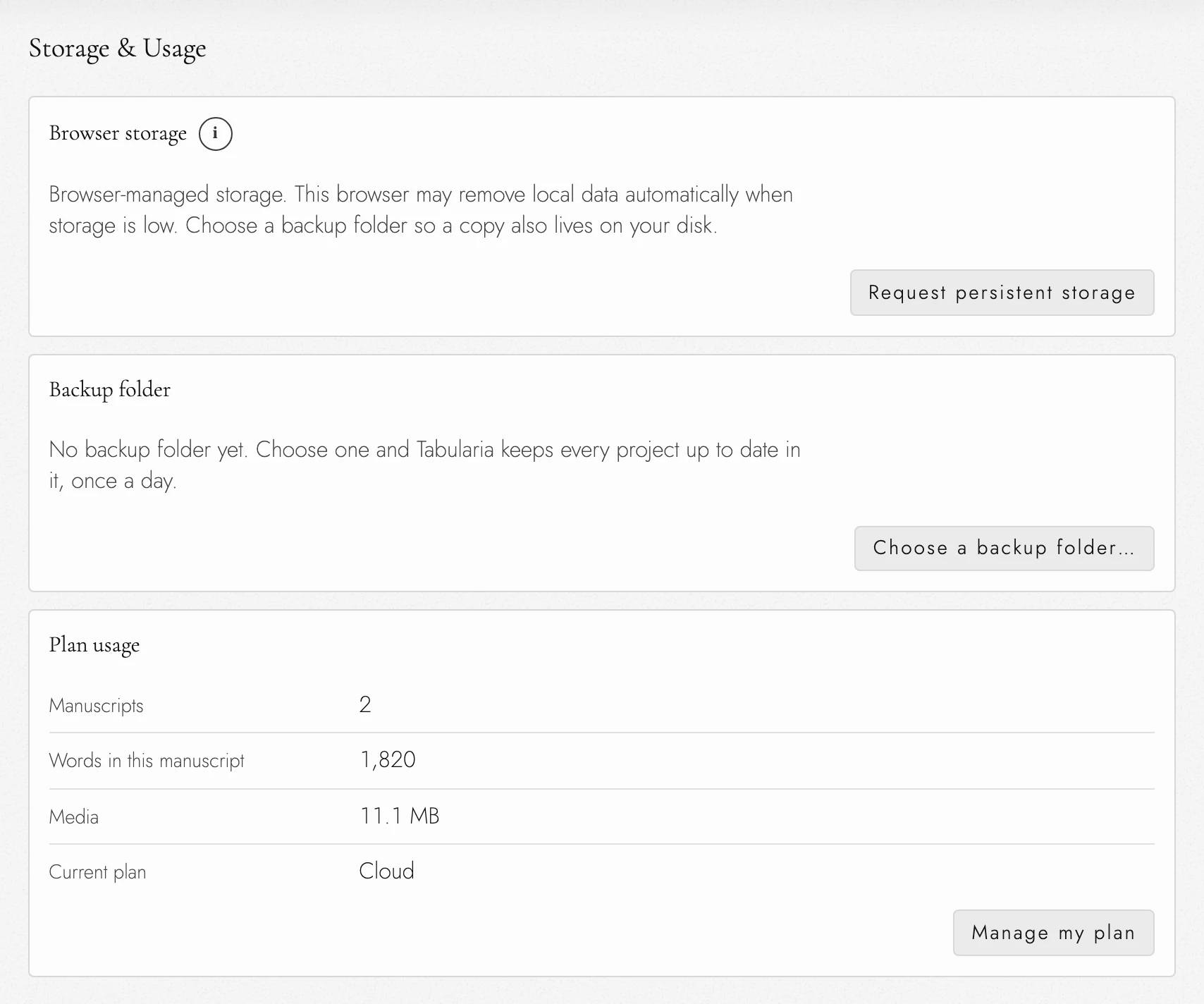Open Manage my plan
This screenshot has width=1204, height=1004.
1053,933
